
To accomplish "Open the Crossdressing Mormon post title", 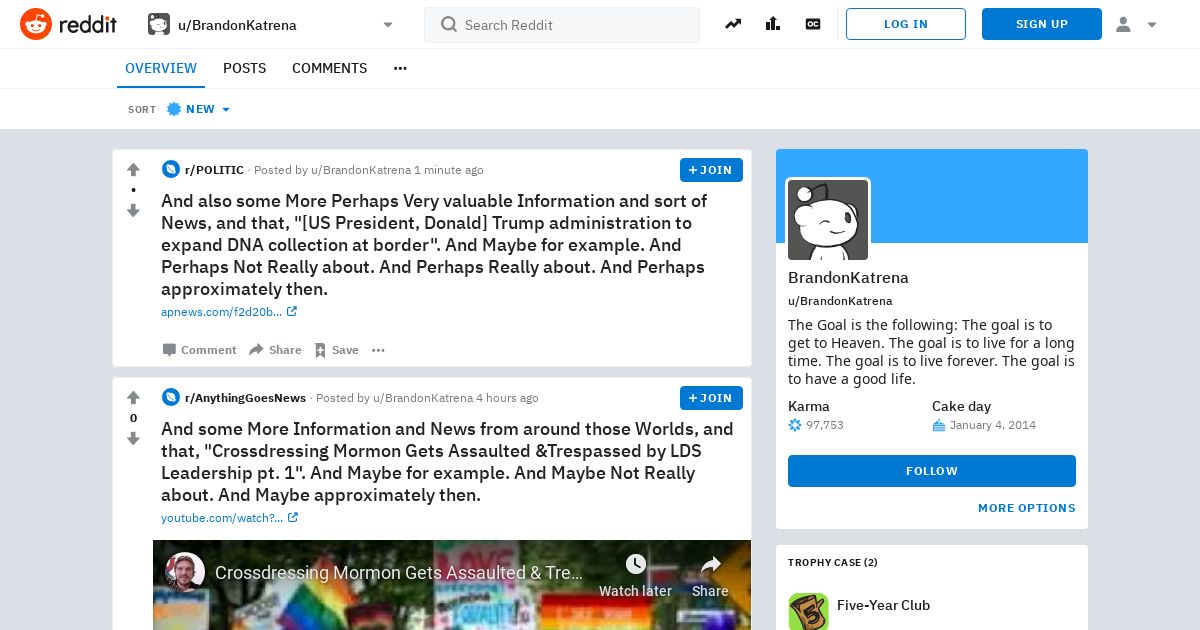I will coord(447,462).
